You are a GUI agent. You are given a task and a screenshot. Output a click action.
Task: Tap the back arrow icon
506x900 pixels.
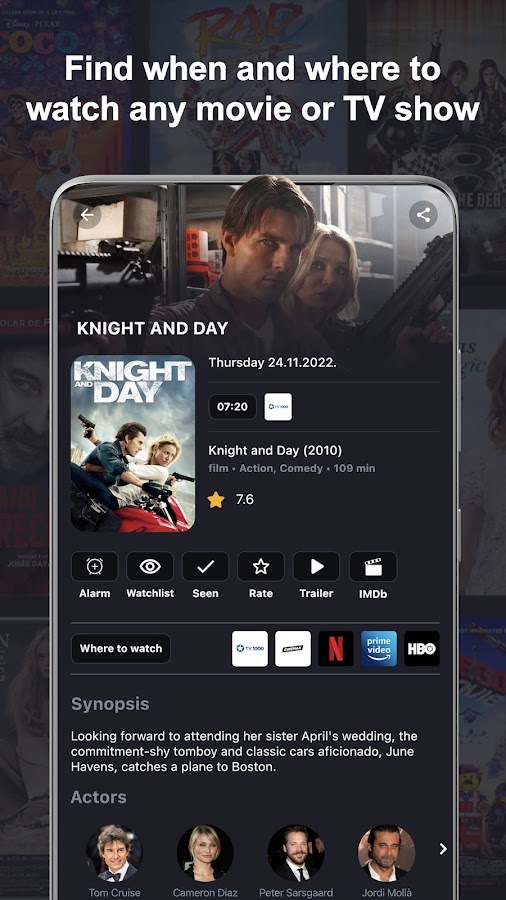[x=87, y=215]
